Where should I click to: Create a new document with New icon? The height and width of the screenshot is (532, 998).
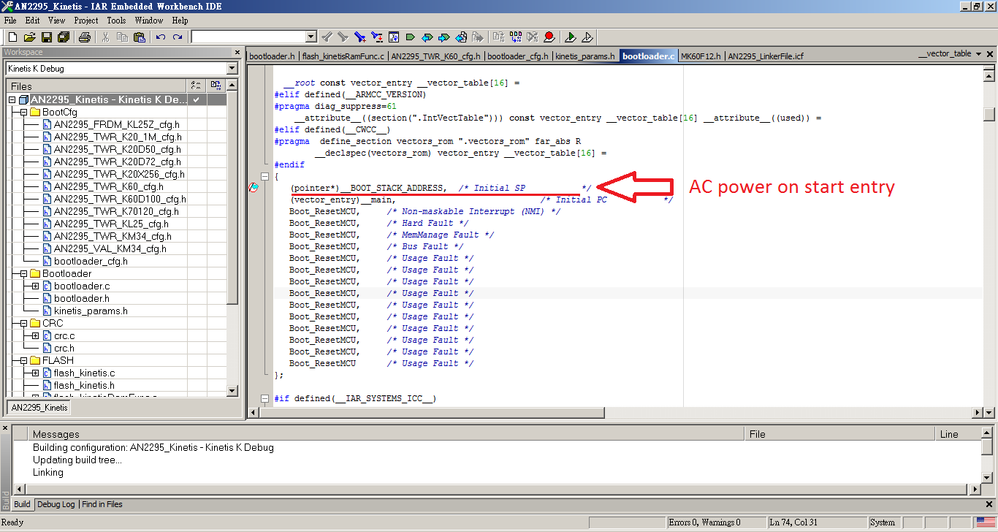click(13, 38)
